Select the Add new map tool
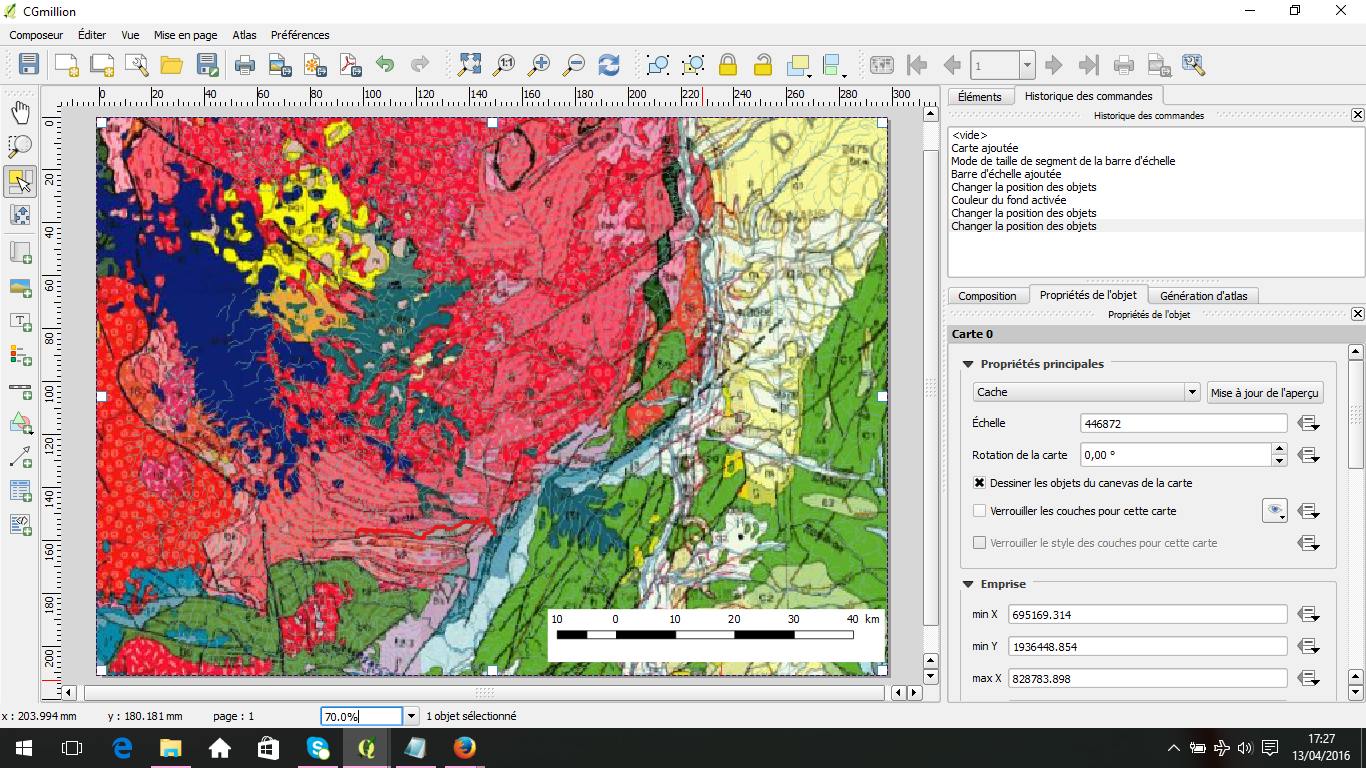 (20, 252)
